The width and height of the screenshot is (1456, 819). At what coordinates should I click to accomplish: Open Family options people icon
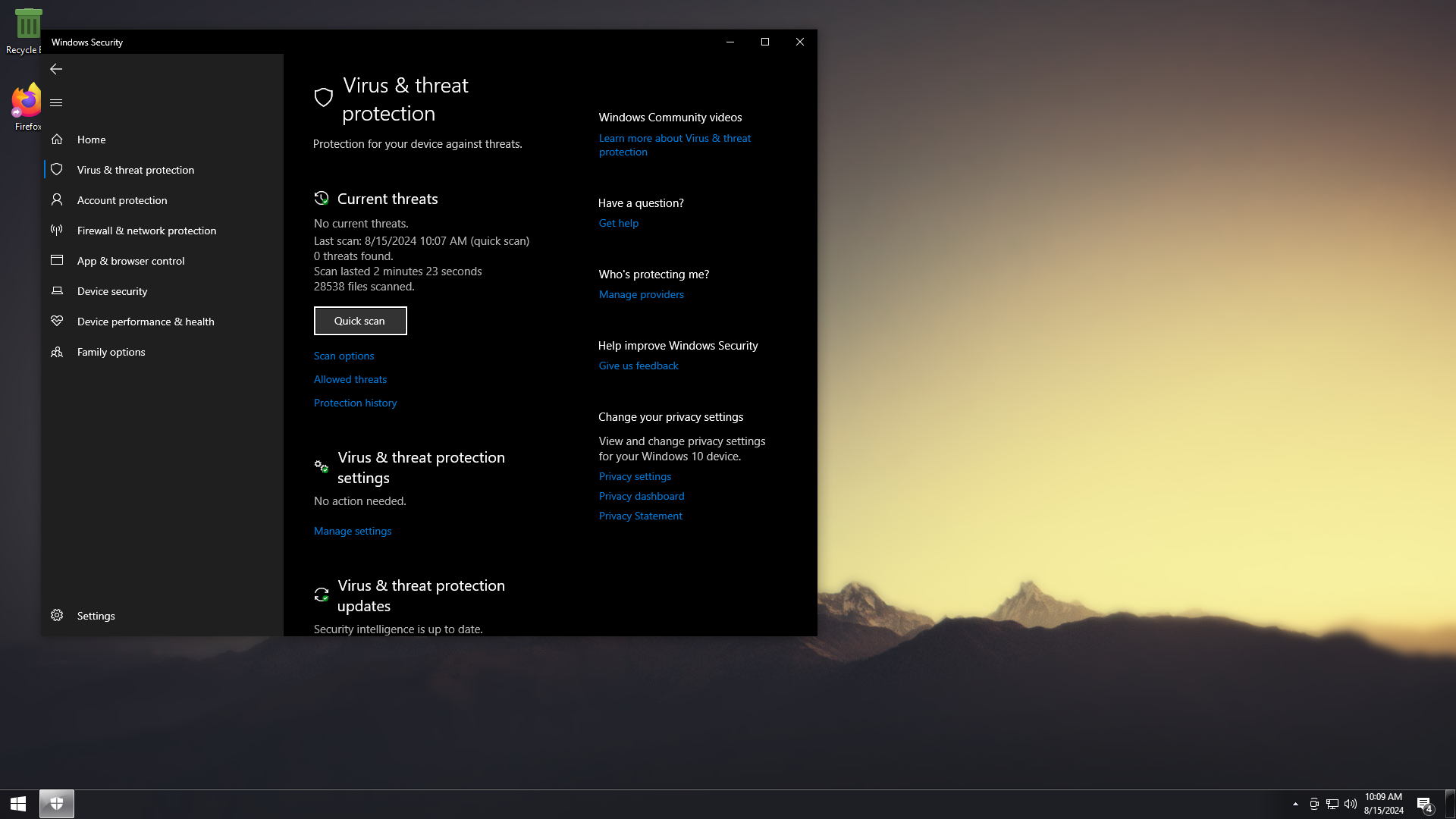[x=57, y=352]
